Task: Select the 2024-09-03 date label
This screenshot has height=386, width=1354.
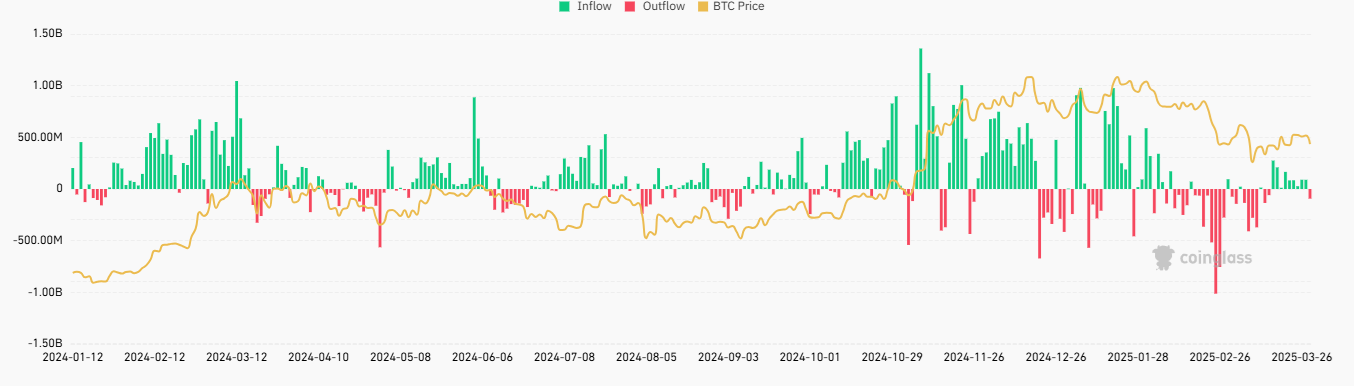Action: [729, 356]
